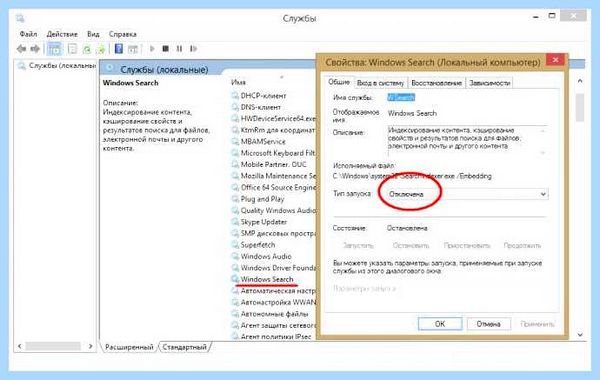
Task: Switch to the Общие tab
Action: click(339, 82)
